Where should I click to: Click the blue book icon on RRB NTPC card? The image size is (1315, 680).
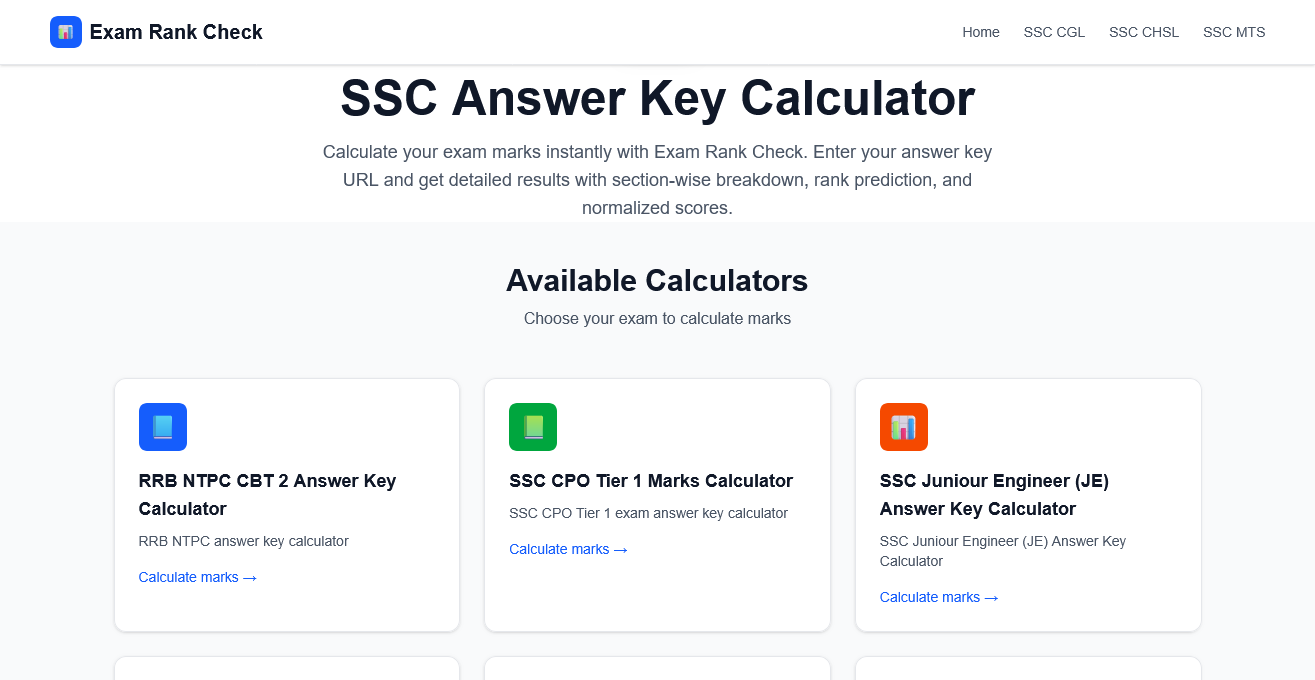(x=163, y=427)
